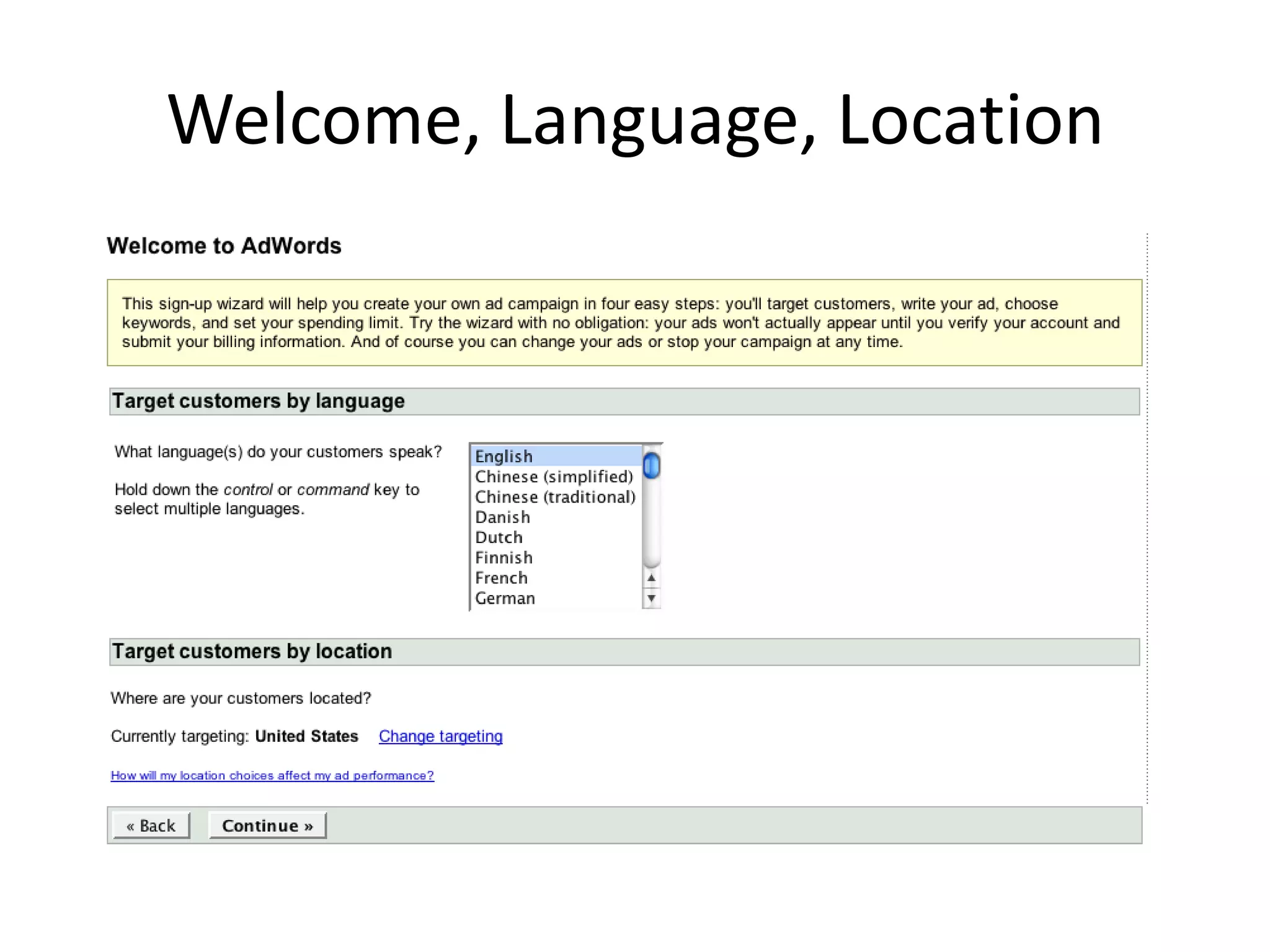Select English in the language list

coord(556,456)
